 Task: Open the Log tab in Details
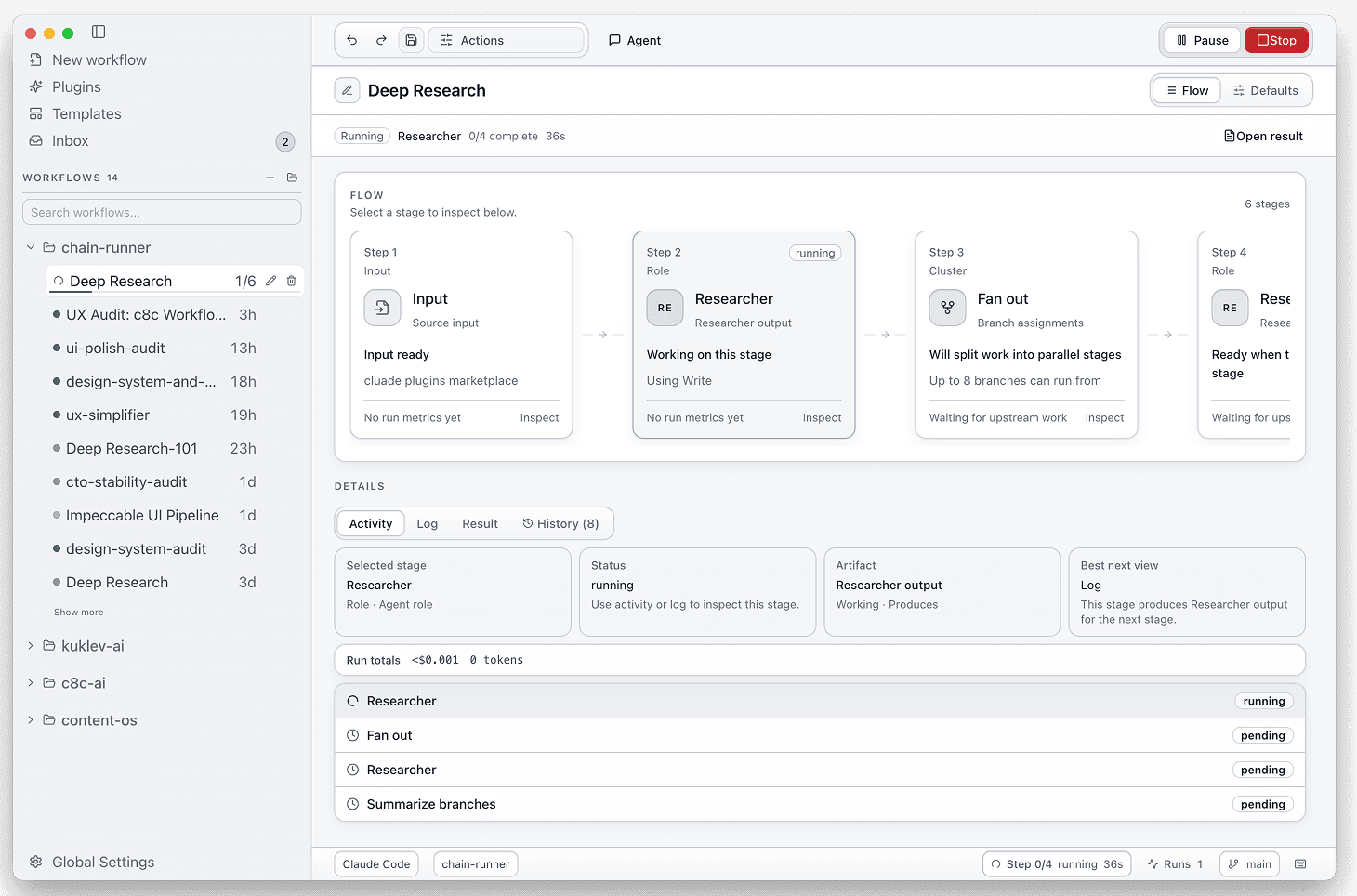pyautogui.click(x=427, y=523)
